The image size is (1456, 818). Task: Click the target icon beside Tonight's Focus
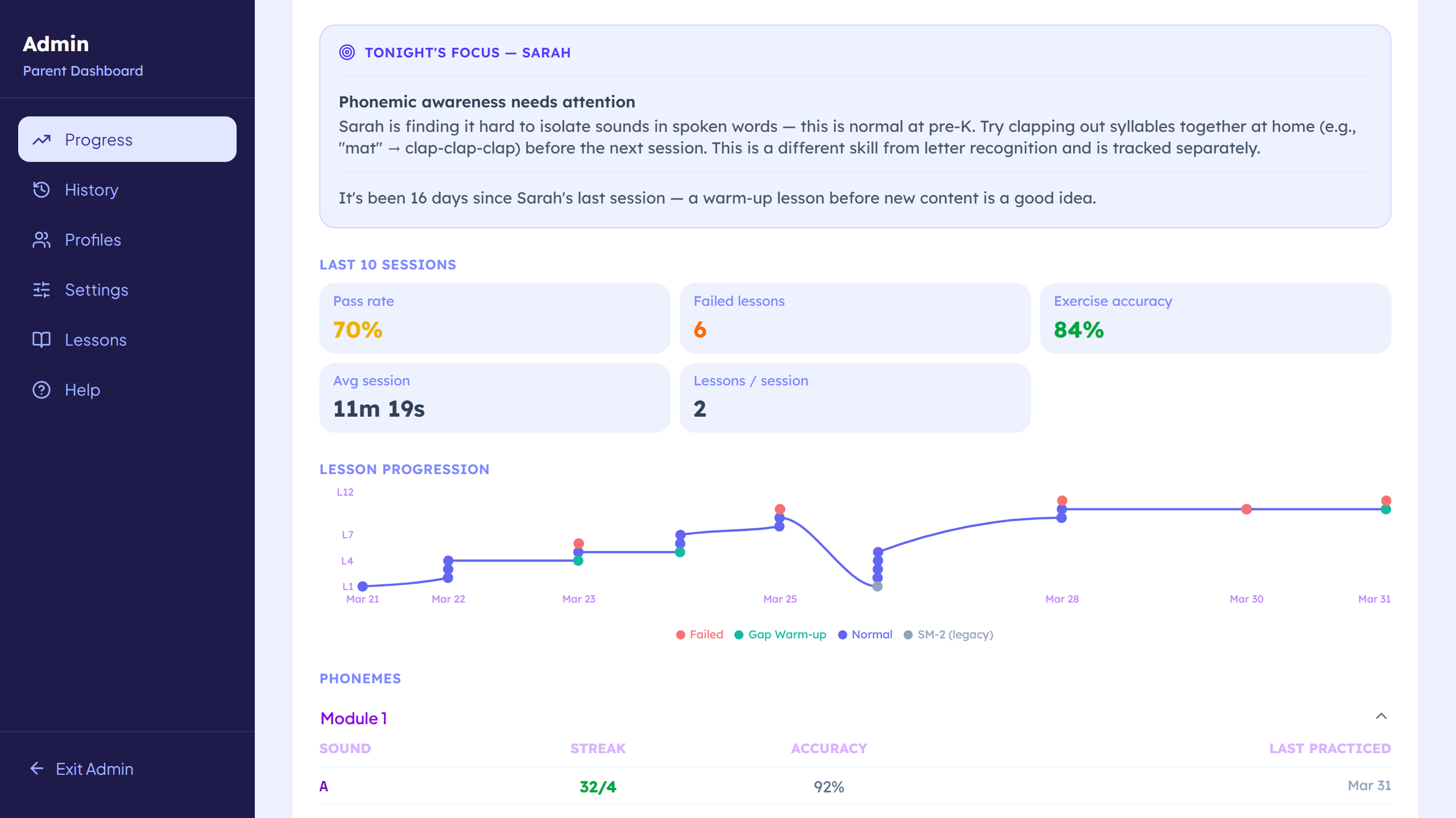coord(346,52)
